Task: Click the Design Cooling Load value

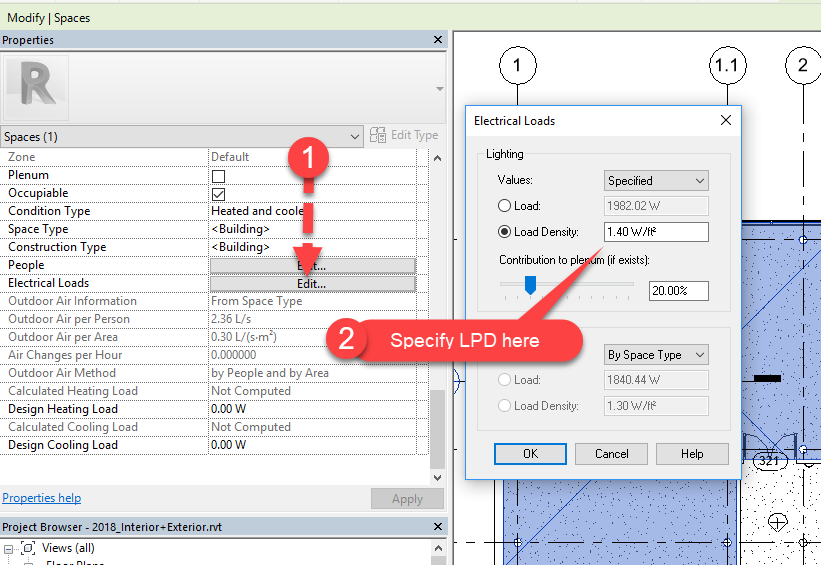Action: tap(312, 445)
